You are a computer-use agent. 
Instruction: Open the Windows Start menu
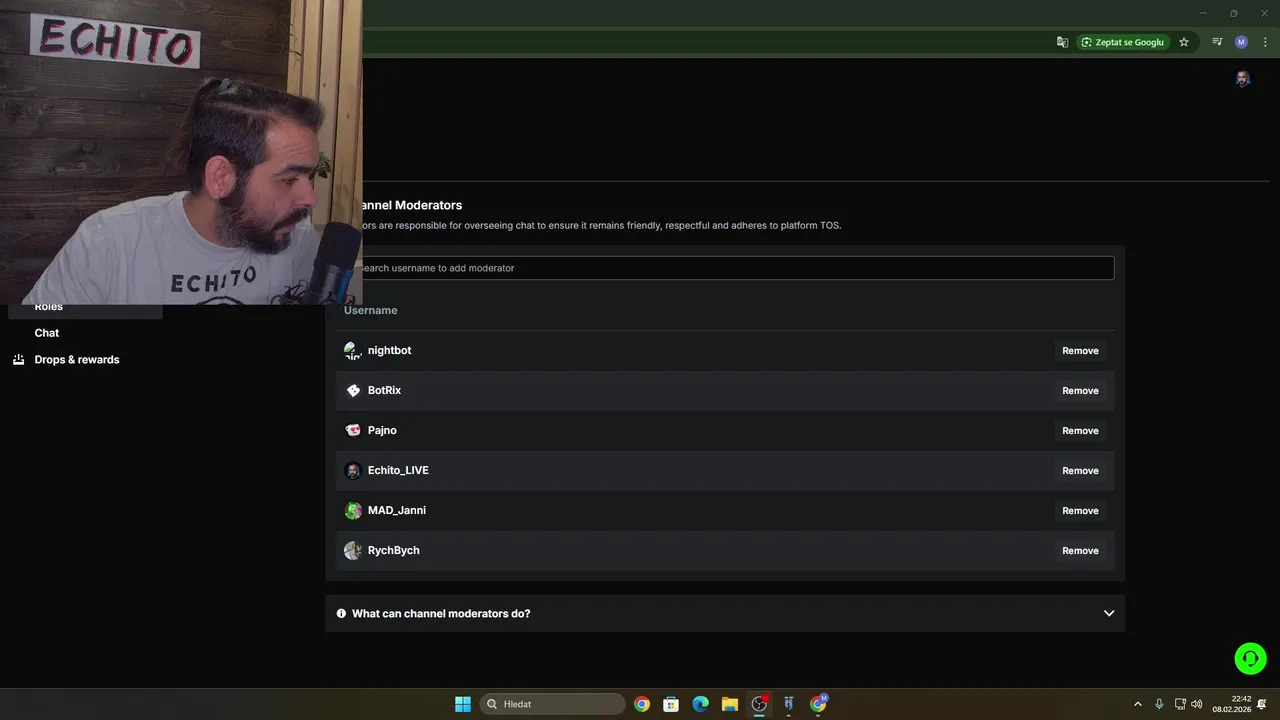pyautogui.click(x=463, y=704)
